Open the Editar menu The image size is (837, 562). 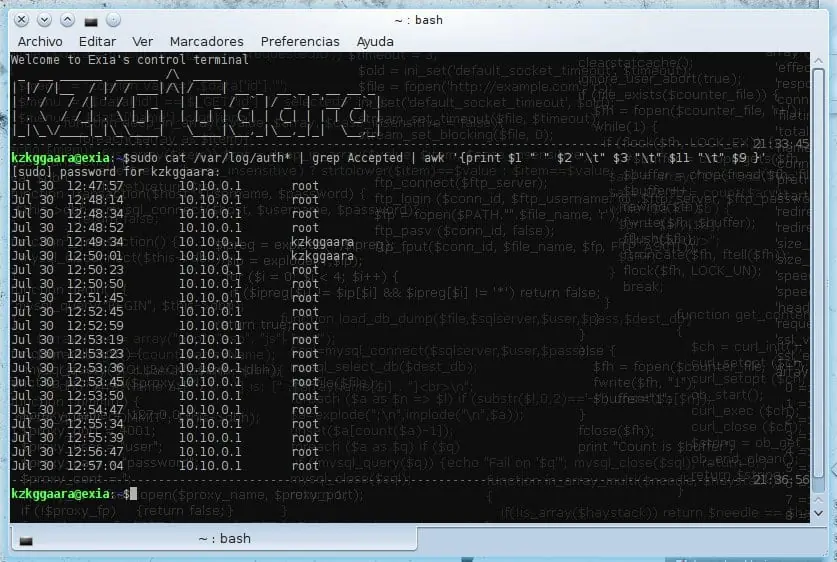(97, 42)
